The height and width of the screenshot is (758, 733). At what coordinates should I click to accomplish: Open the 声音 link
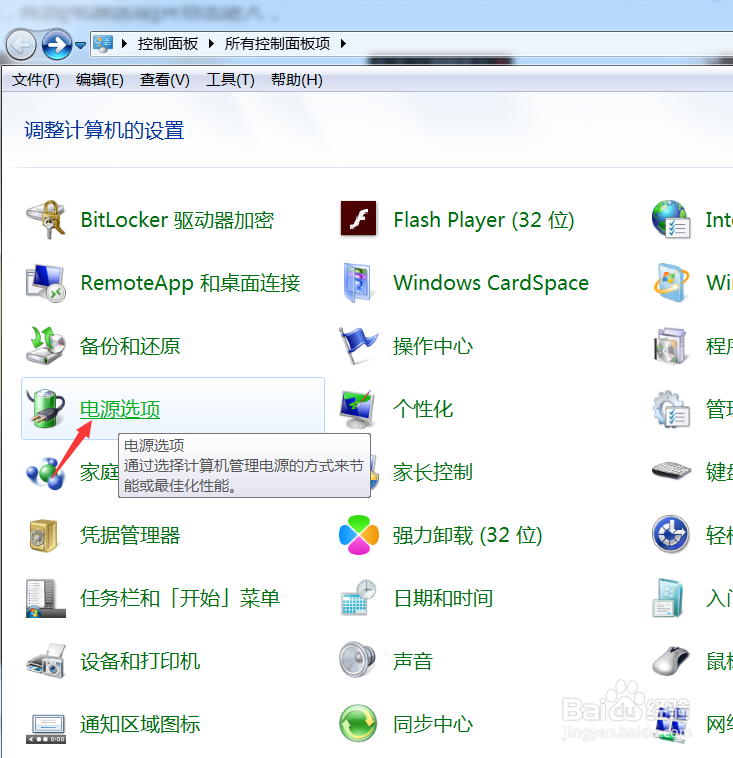click(413, 661)
